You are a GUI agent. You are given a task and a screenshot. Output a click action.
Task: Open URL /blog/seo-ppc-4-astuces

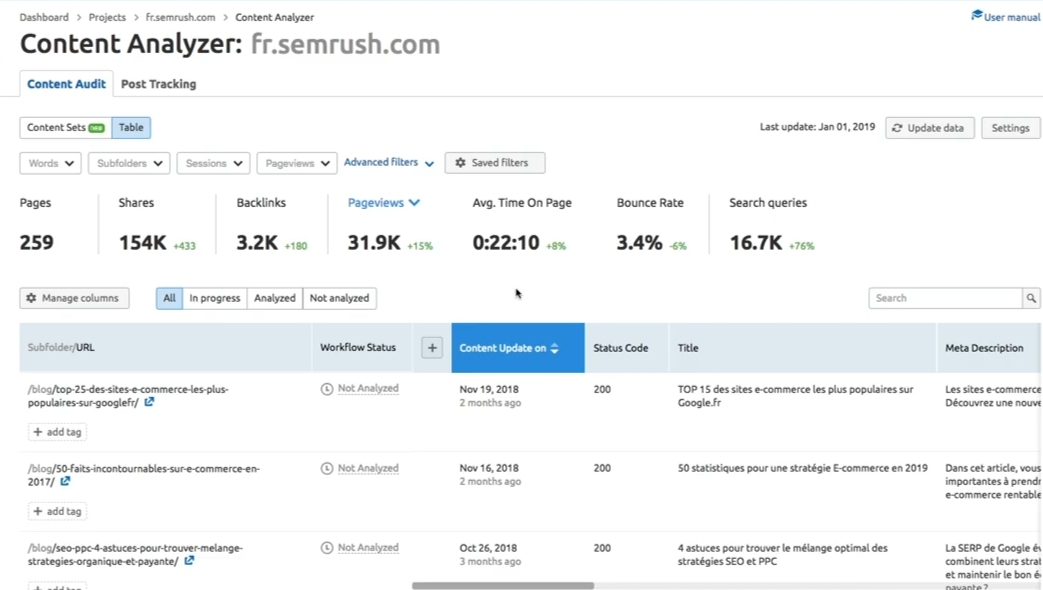135,555
